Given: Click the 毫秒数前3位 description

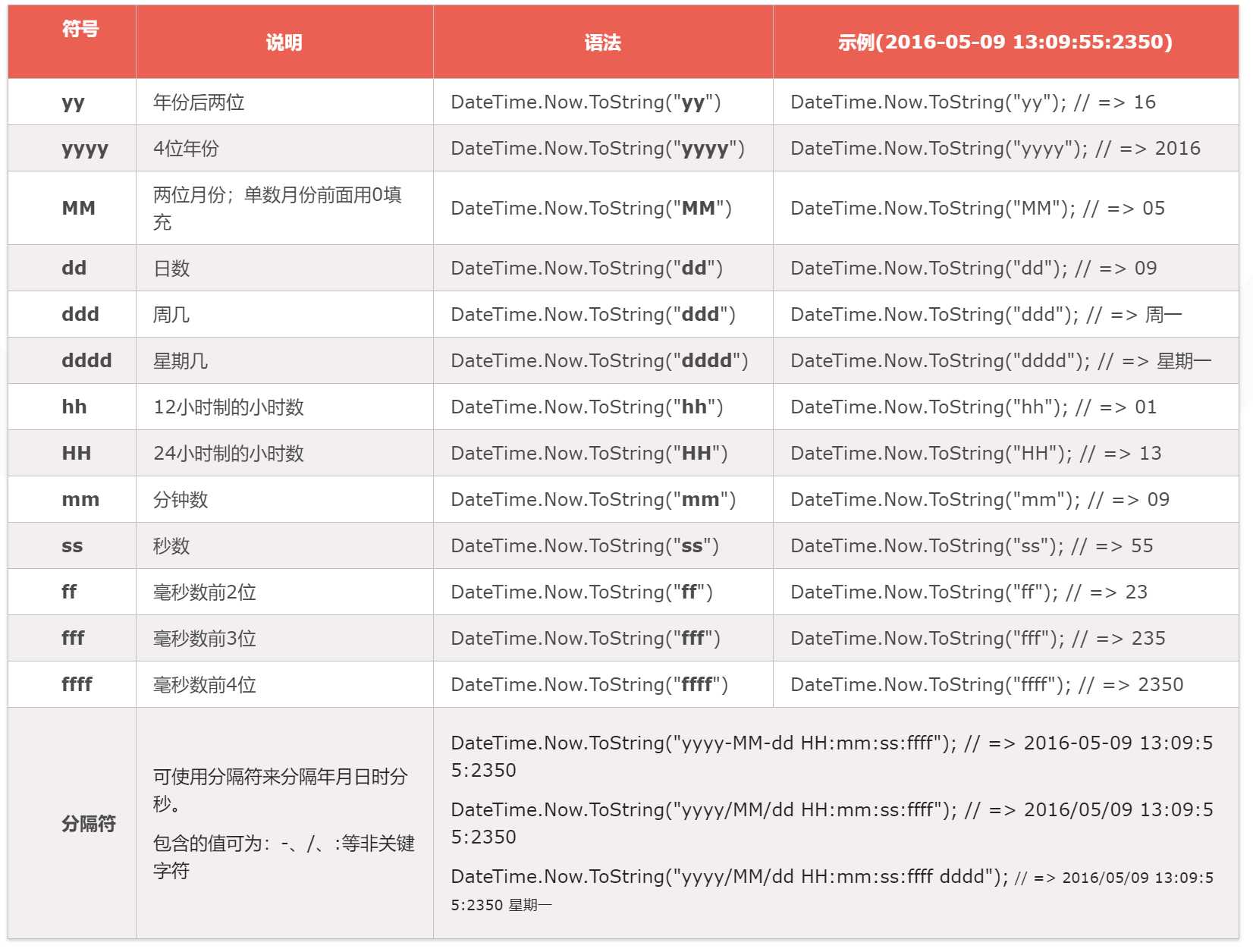Looking at the screenshot, I should 205,638.
